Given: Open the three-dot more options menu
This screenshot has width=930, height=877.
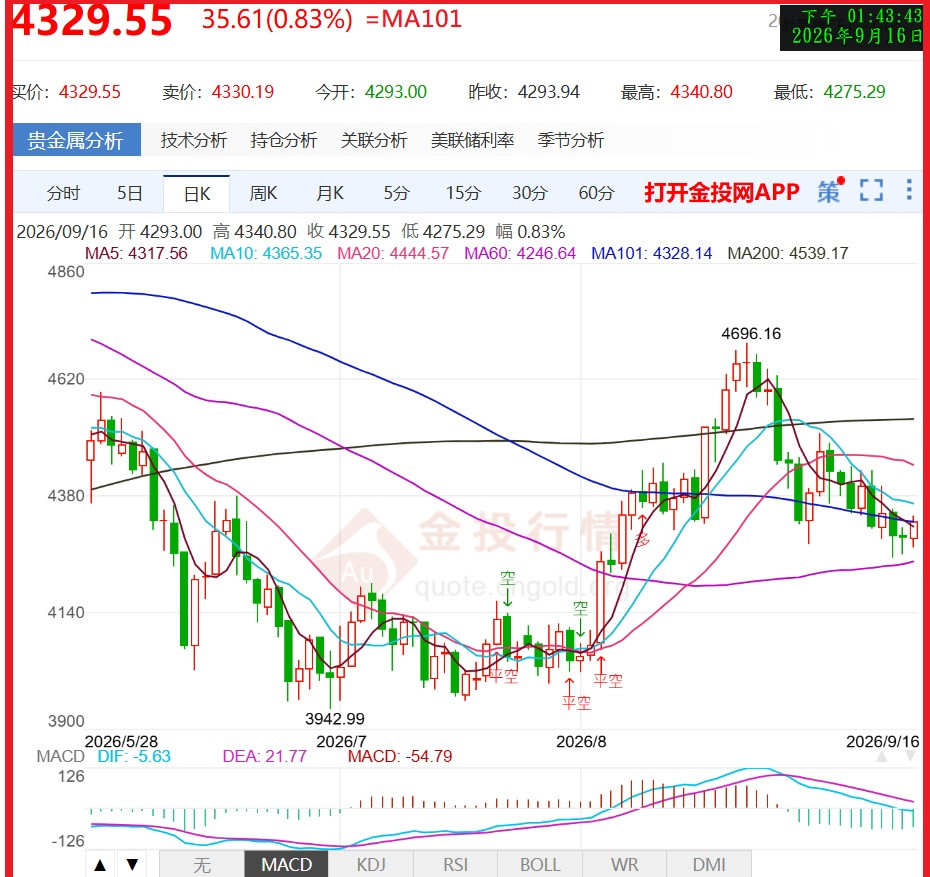Looking at the screenshot, I should tap(909, 190).
